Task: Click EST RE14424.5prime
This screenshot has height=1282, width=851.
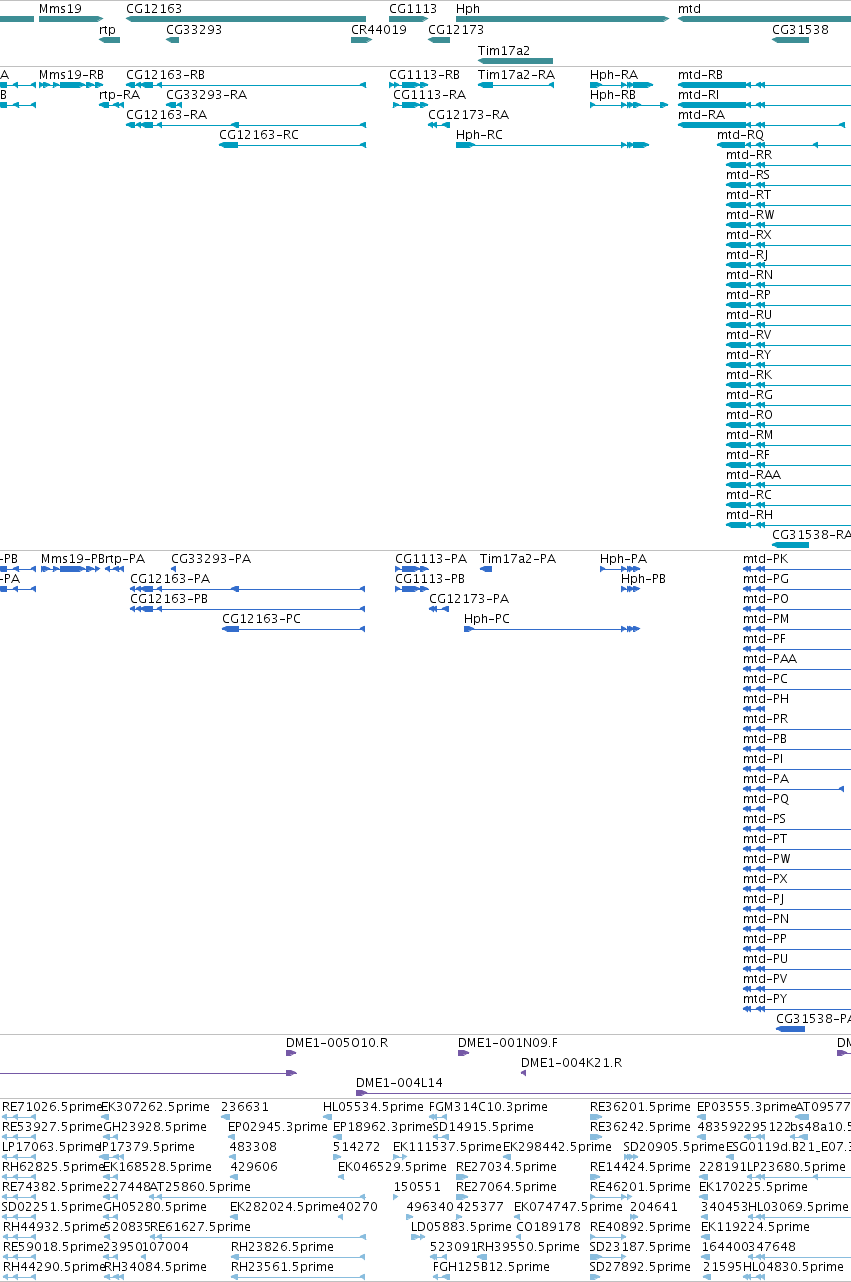Action: (x=640, y=1167)
